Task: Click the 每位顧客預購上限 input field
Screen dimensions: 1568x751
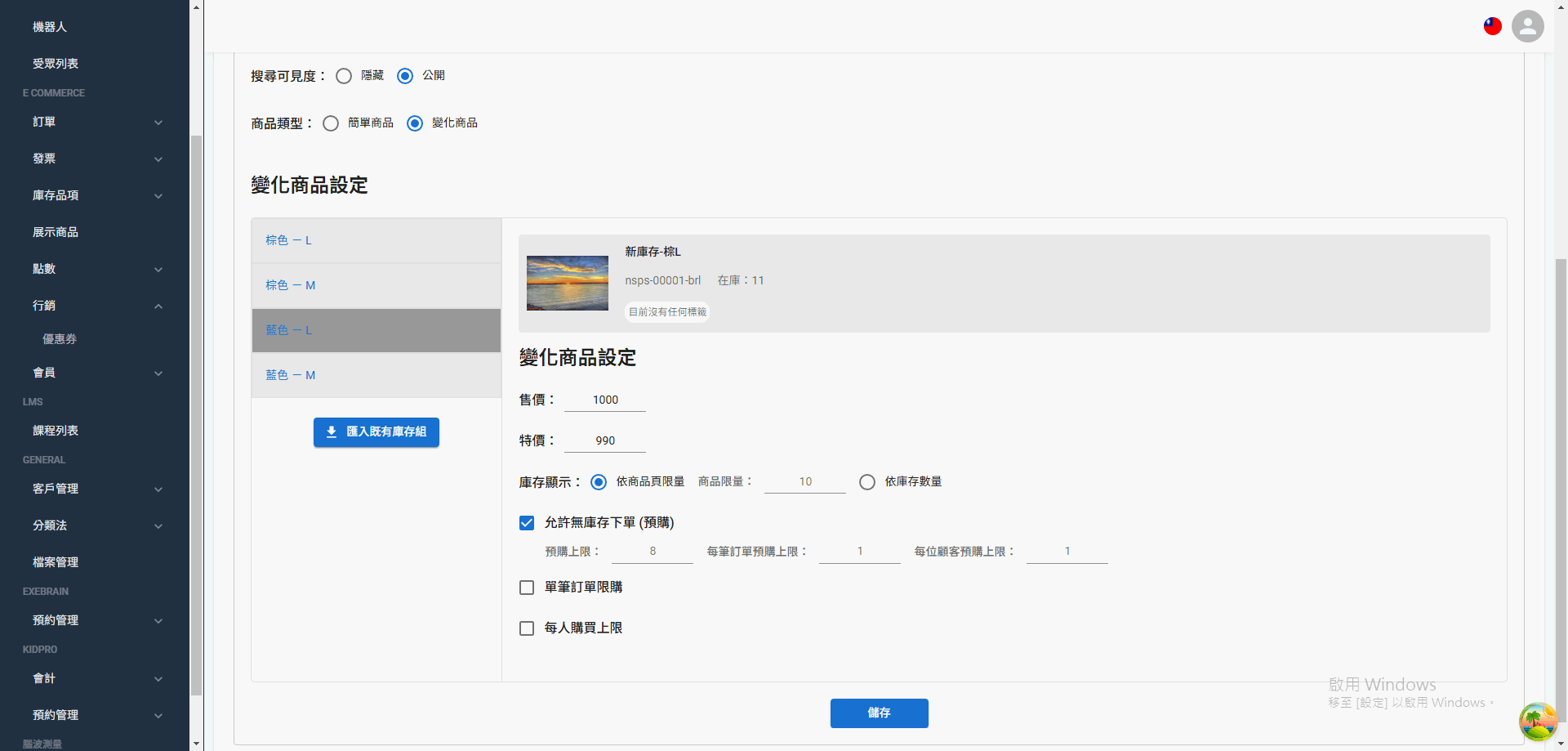Action: (x=1067, y=552)
